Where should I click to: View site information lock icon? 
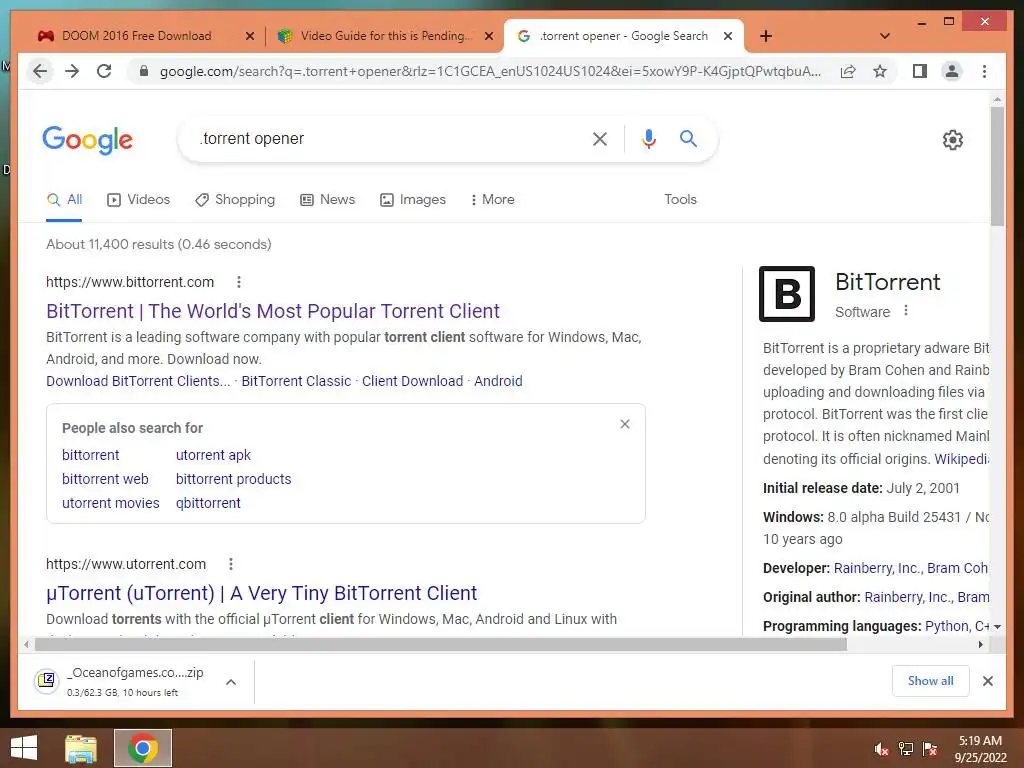click(x=144, y=71)
